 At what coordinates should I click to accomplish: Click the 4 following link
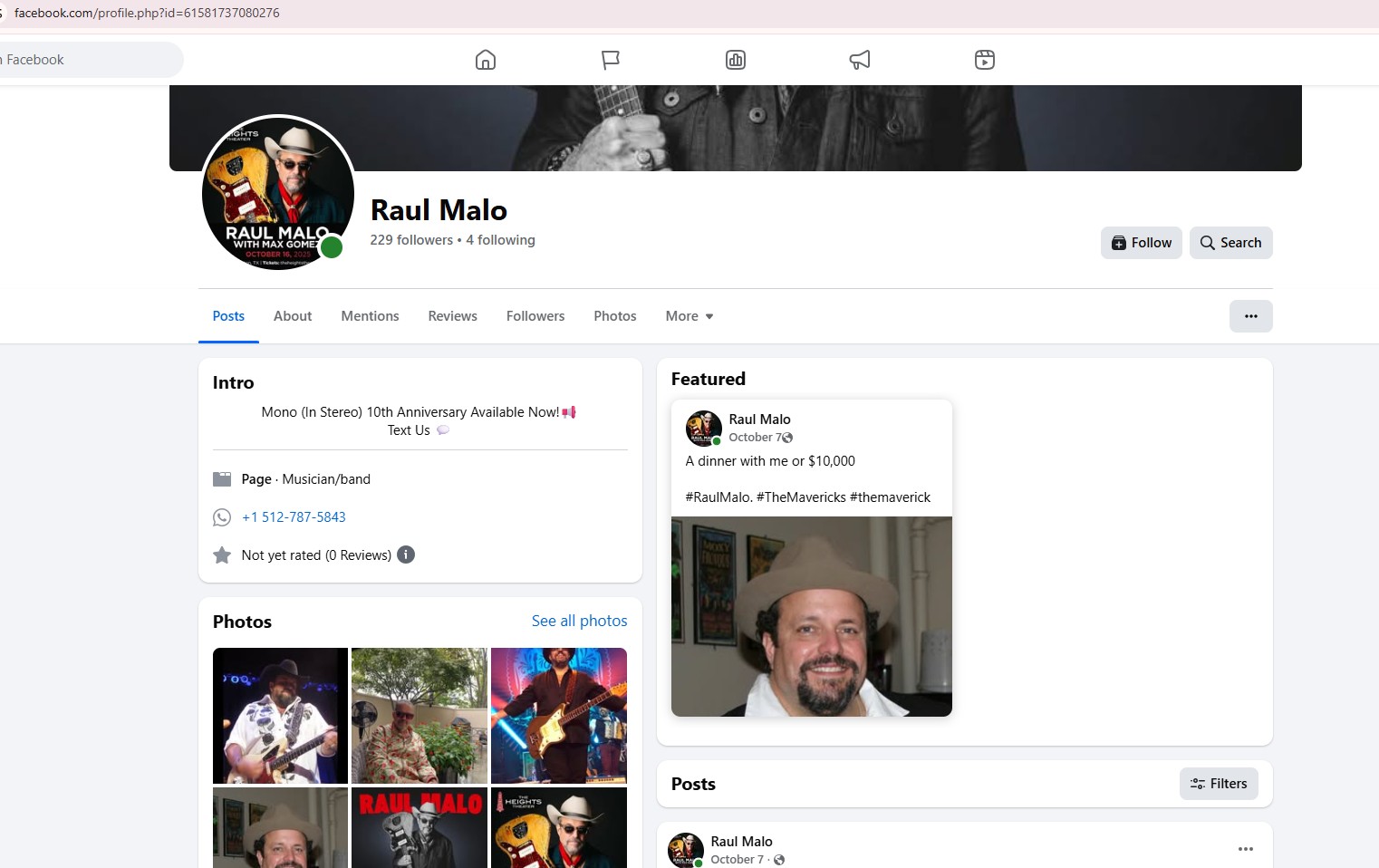(500, 240)
